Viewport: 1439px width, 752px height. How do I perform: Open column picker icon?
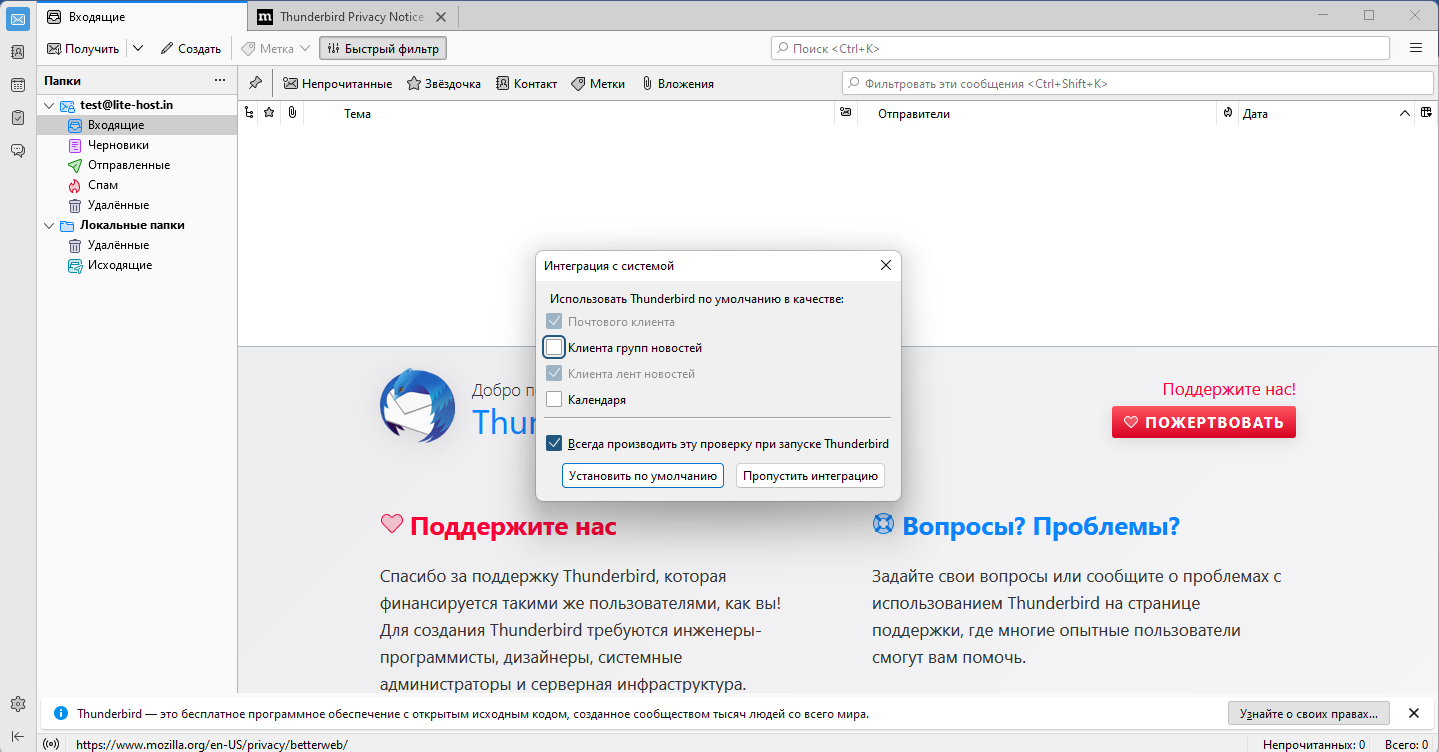pyautogui.click(x=1426, y=113)
